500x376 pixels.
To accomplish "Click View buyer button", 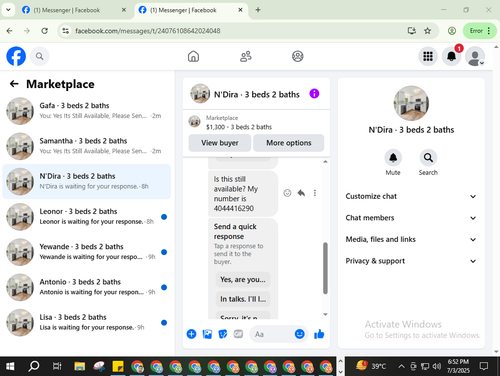I will click(220, 143).
